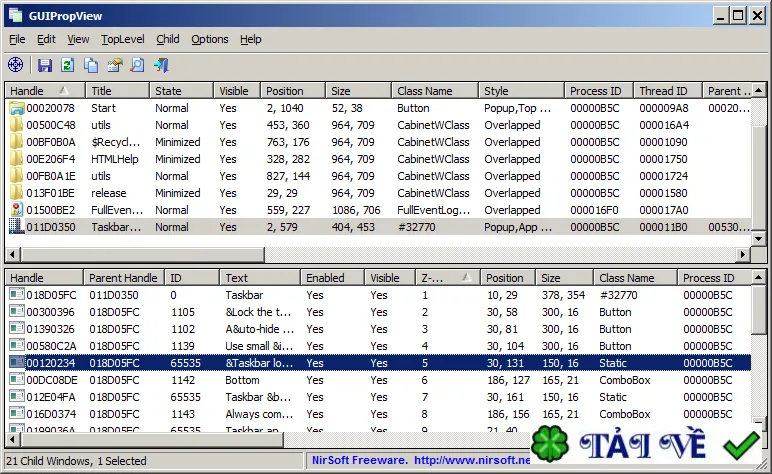This screenshot has height=474, width=772.
Task: Click the window icon of child row 01390326
Action: coord(17,329)
